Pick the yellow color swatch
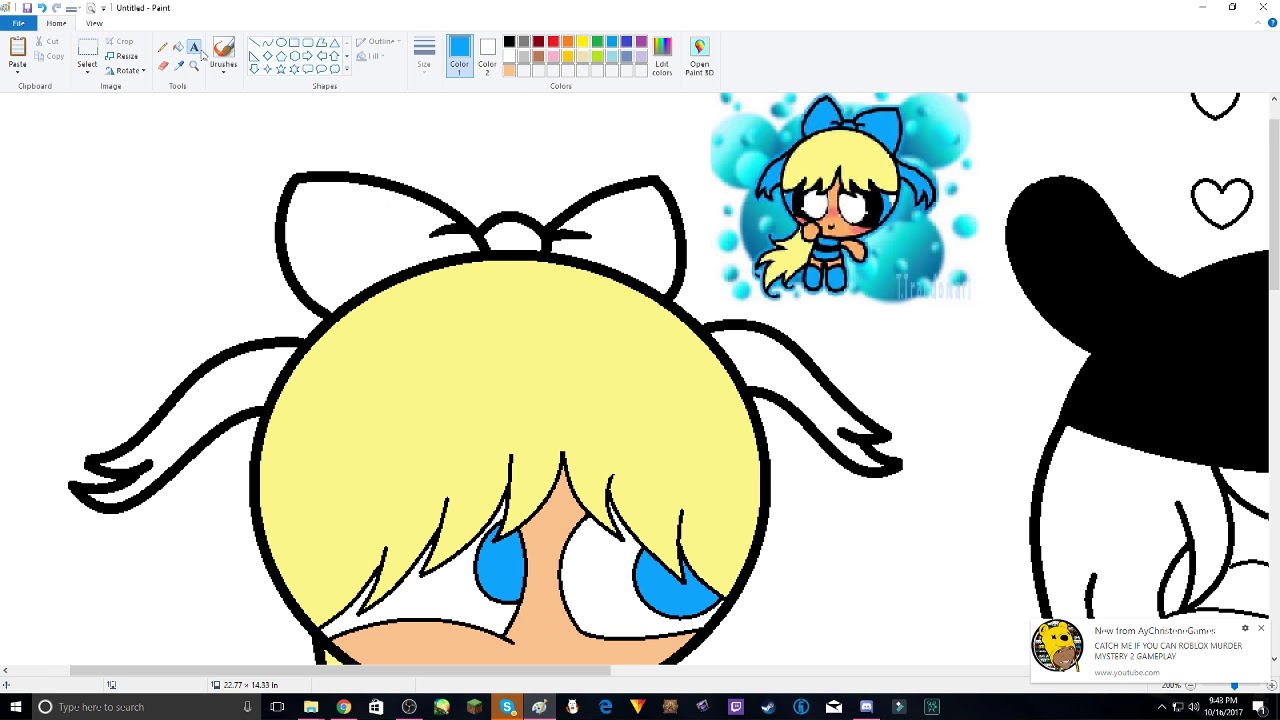 pyautogui.click(x=582, y=42)
